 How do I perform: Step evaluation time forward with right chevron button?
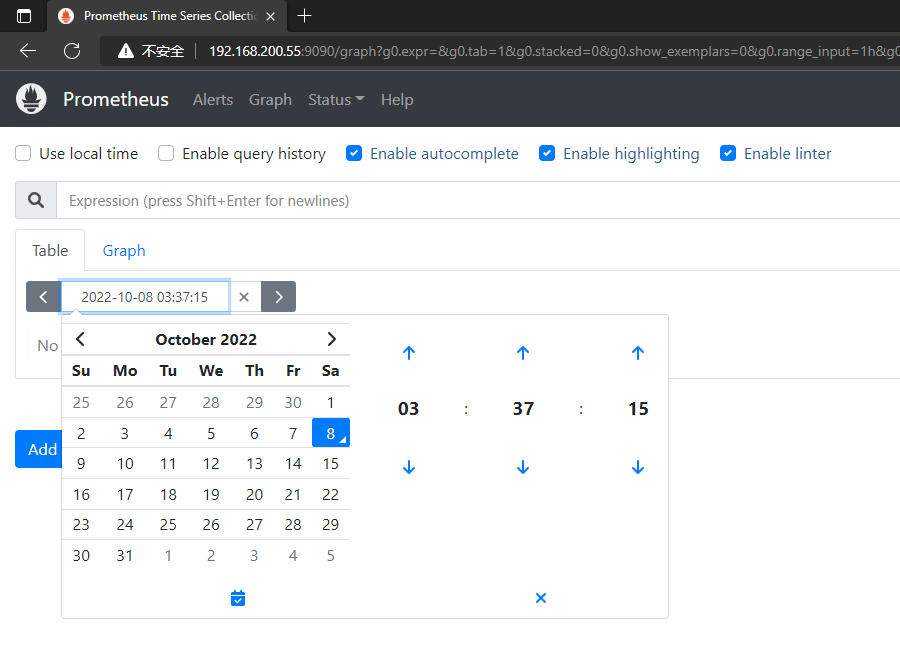click(278, 297)
